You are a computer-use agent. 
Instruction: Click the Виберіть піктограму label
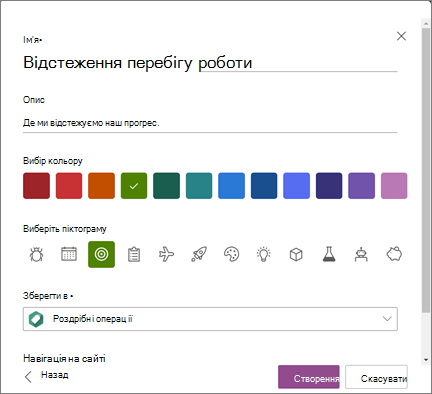tap(65, 229)
